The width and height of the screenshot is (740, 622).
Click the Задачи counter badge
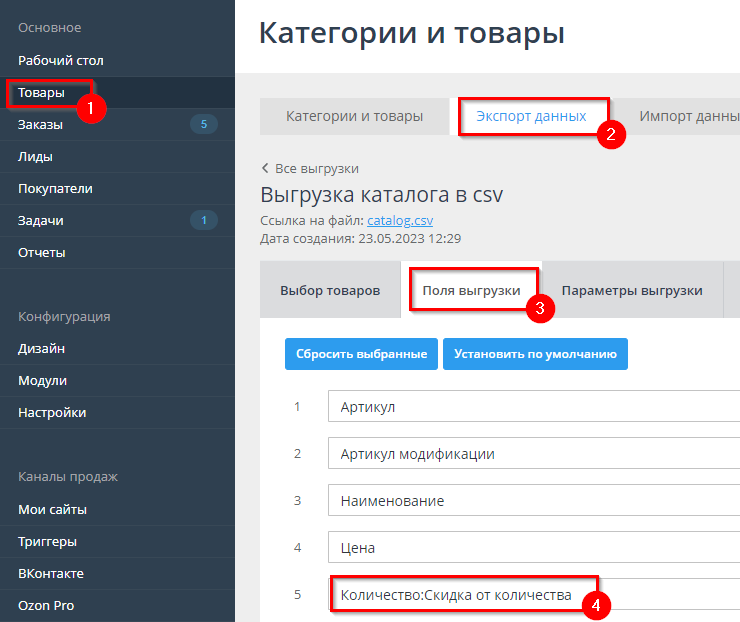click(x=203, y=221)
